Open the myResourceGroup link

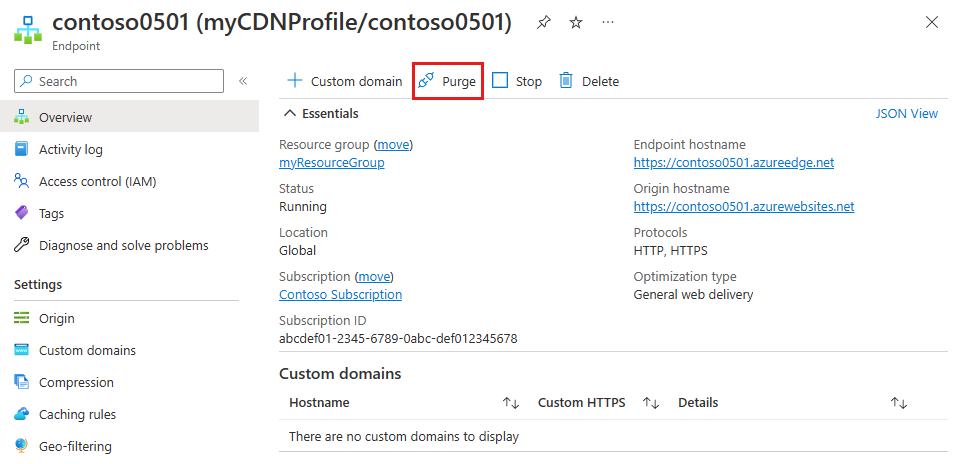pos(331,163)
